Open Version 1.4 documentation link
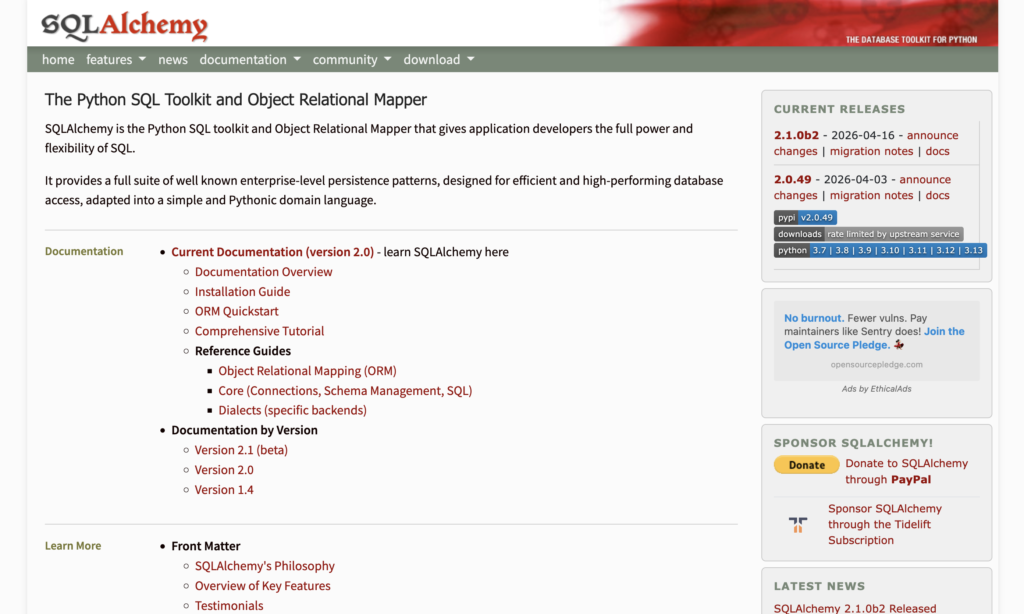 224,490
